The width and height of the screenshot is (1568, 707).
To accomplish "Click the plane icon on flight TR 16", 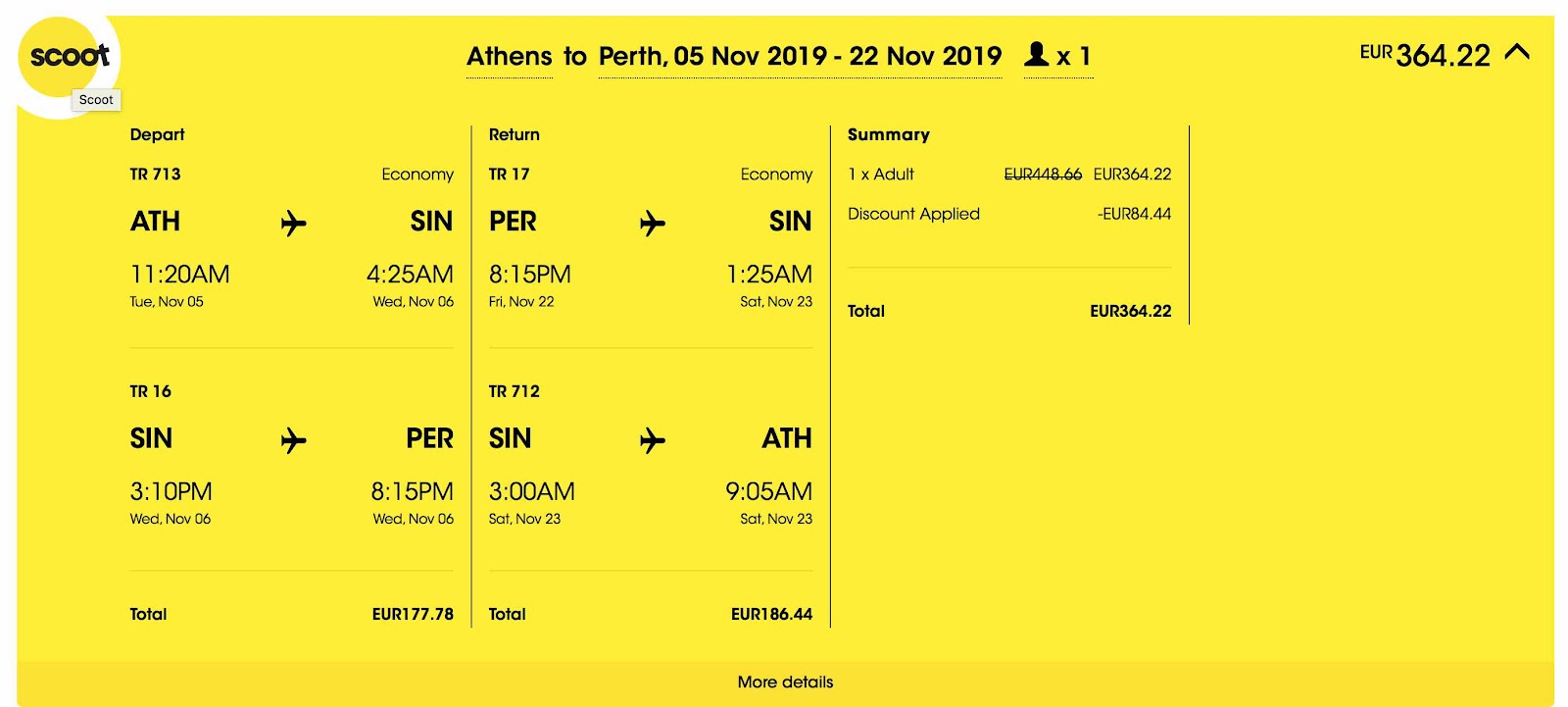I will click(x=293, y=440).
